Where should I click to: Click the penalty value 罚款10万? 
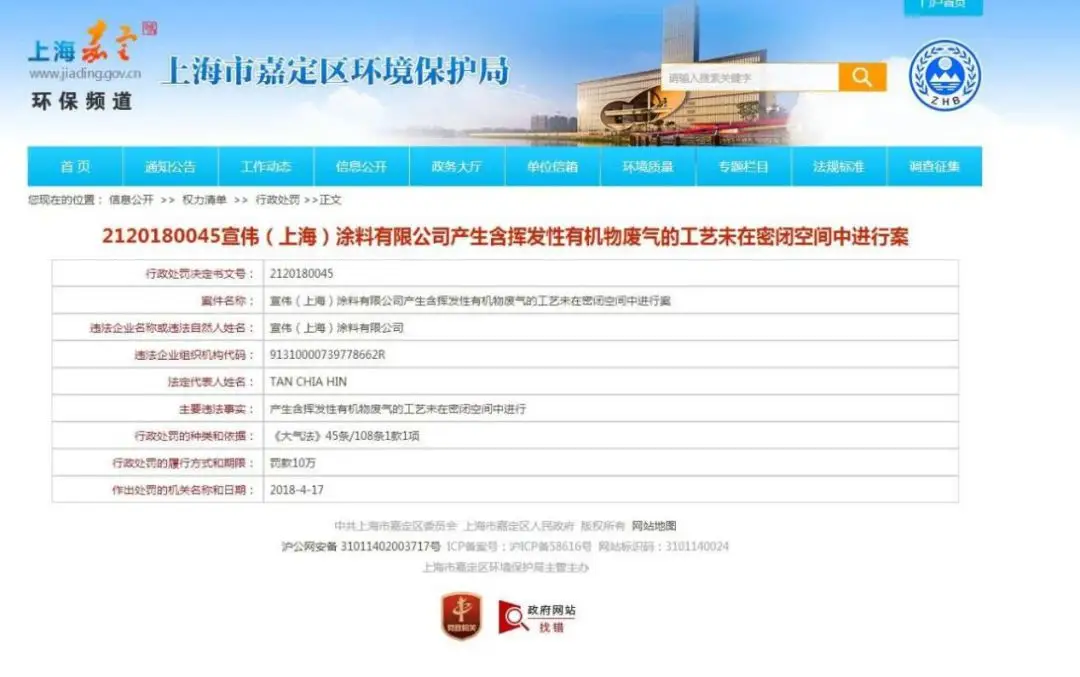tap(293, 463)
